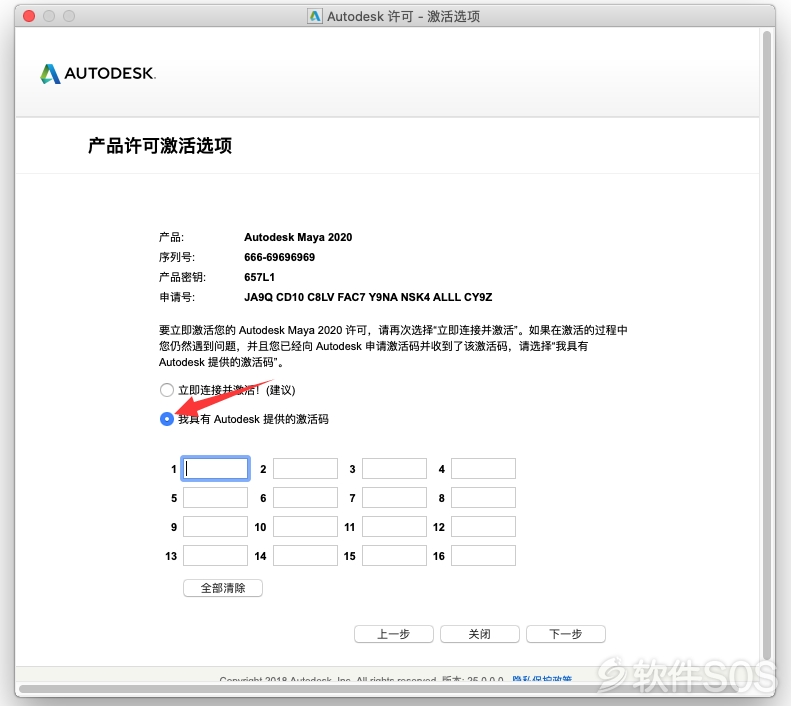Focus activation code field 3

pyautogui.click(x=394, y=468)
